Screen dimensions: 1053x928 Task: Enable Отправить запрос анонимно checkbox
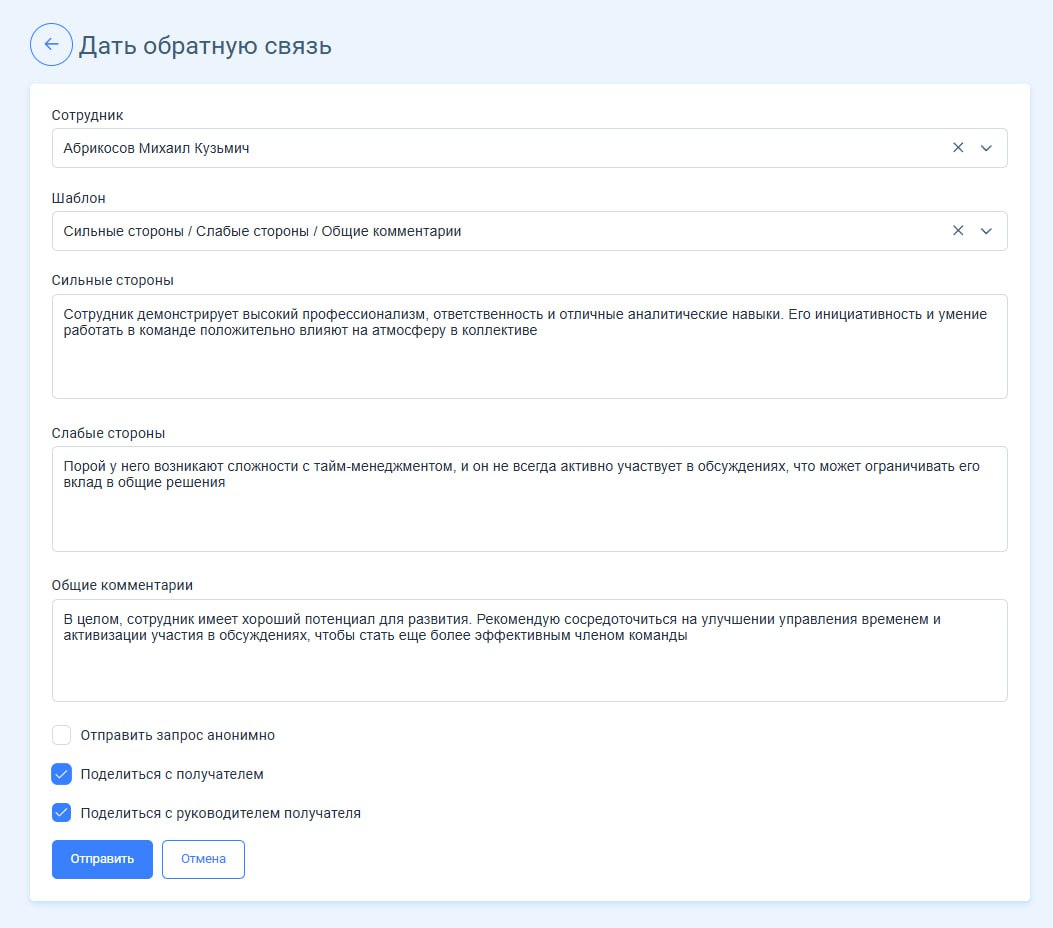pos(61,735)
